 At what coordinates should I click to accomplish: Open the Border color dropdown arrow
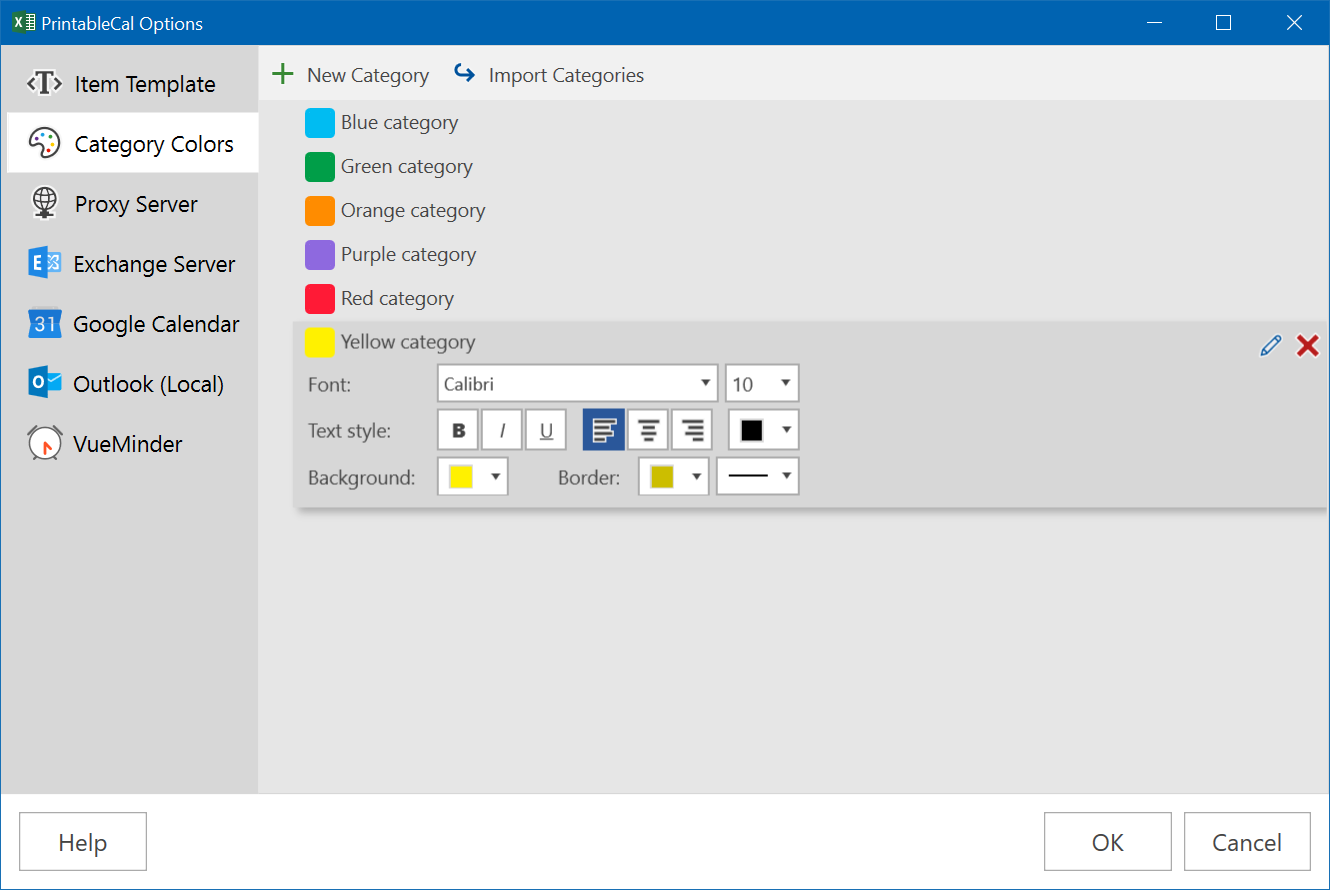click(x=696, y=477)
